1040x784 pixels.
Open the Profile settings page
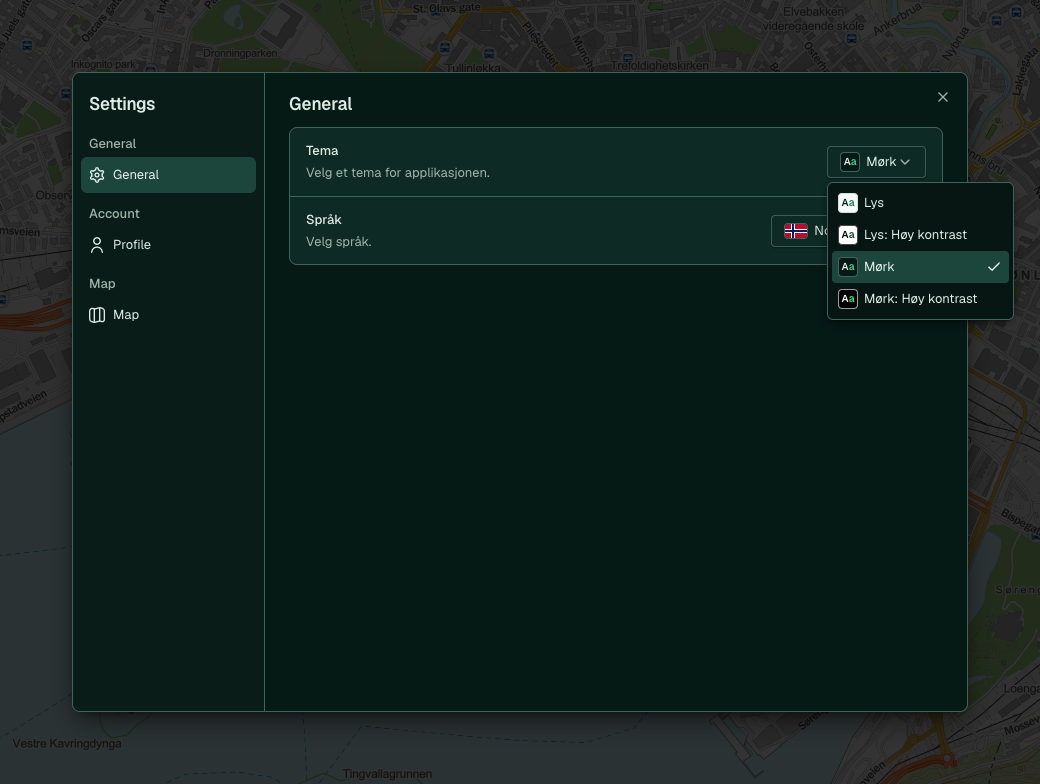[168, 245]
